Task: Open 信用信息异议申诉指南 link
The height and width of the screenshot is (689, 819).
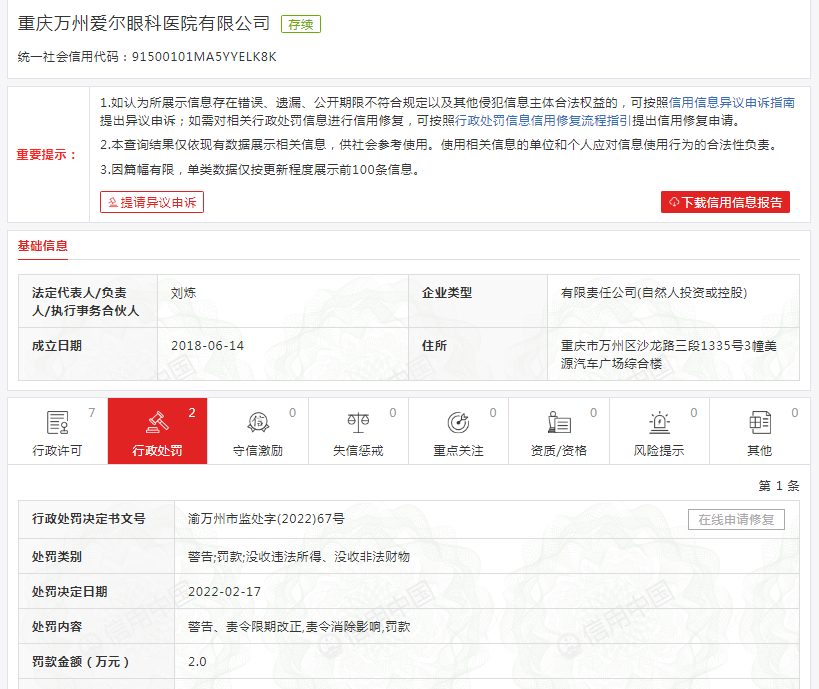Action: [732, 102]
